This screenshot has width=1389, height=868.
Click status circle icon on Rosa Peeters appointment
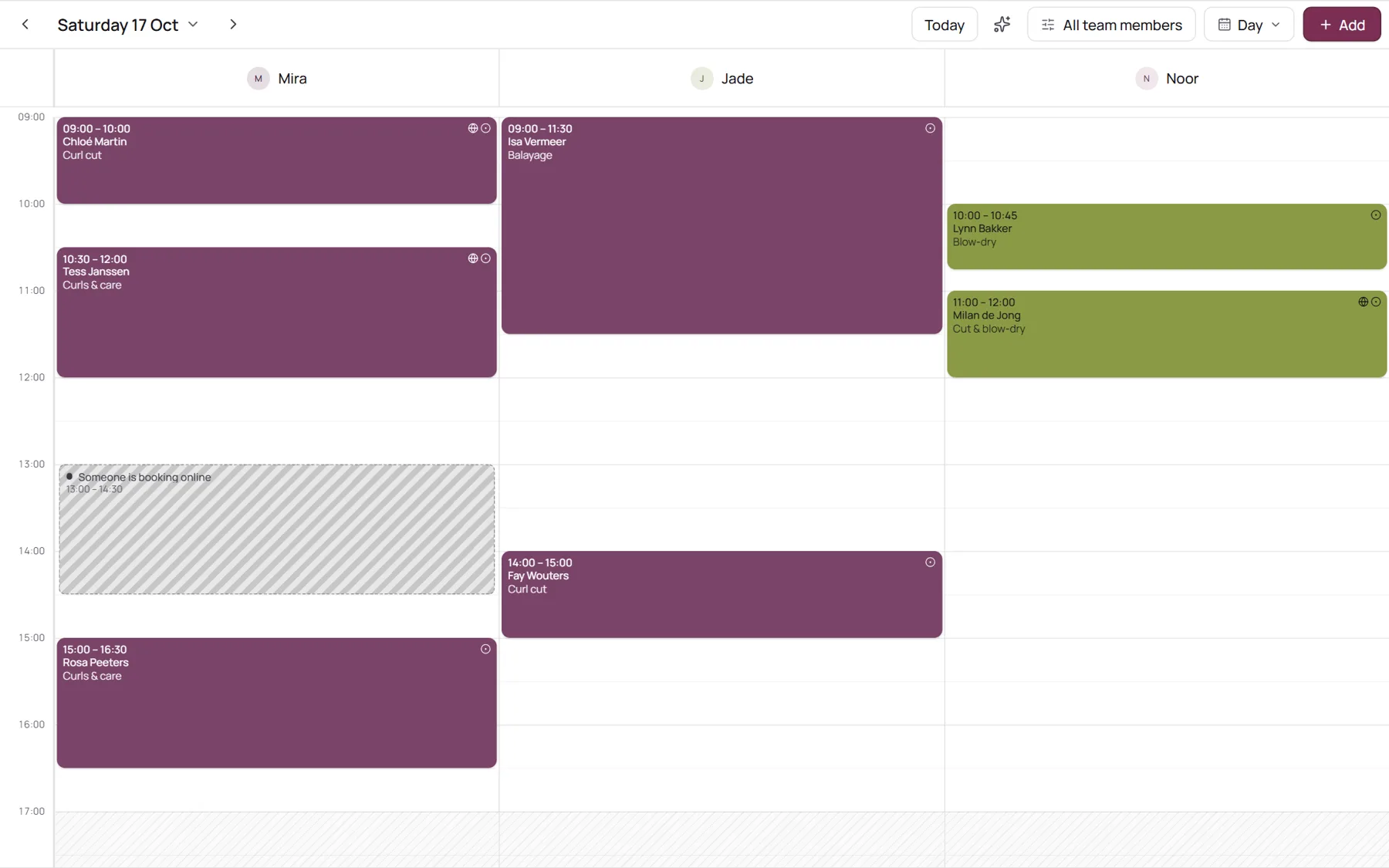tap(485, 650)
